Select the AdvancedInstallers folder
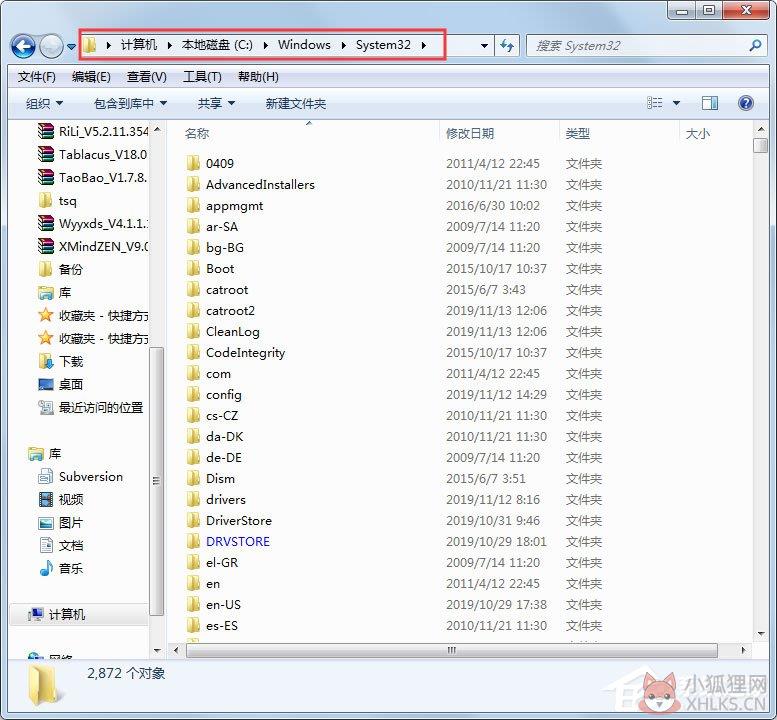 (x=251, y=185)
